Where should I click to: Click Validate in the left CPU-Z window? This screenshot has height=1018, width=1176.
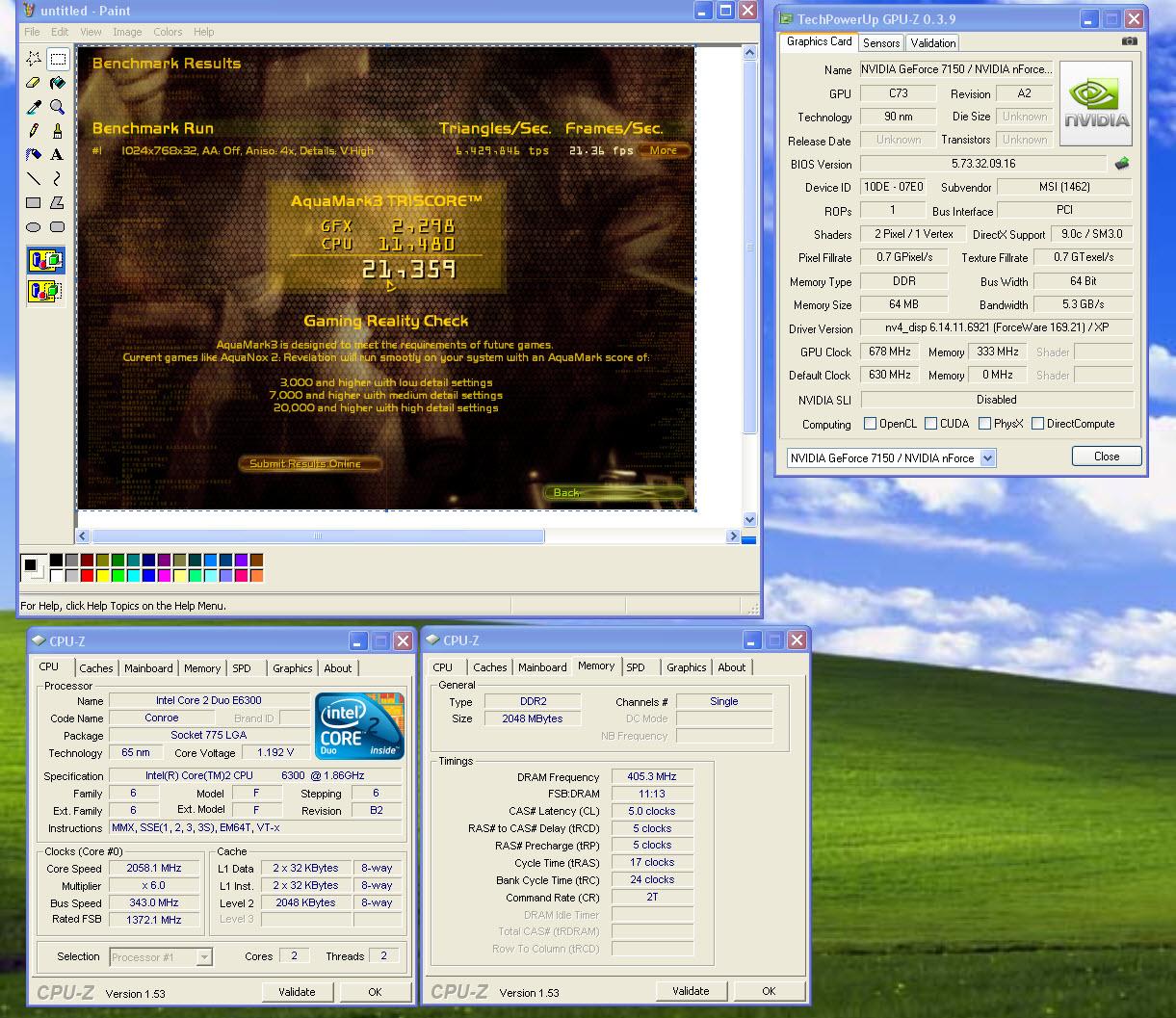click(297, 992)
